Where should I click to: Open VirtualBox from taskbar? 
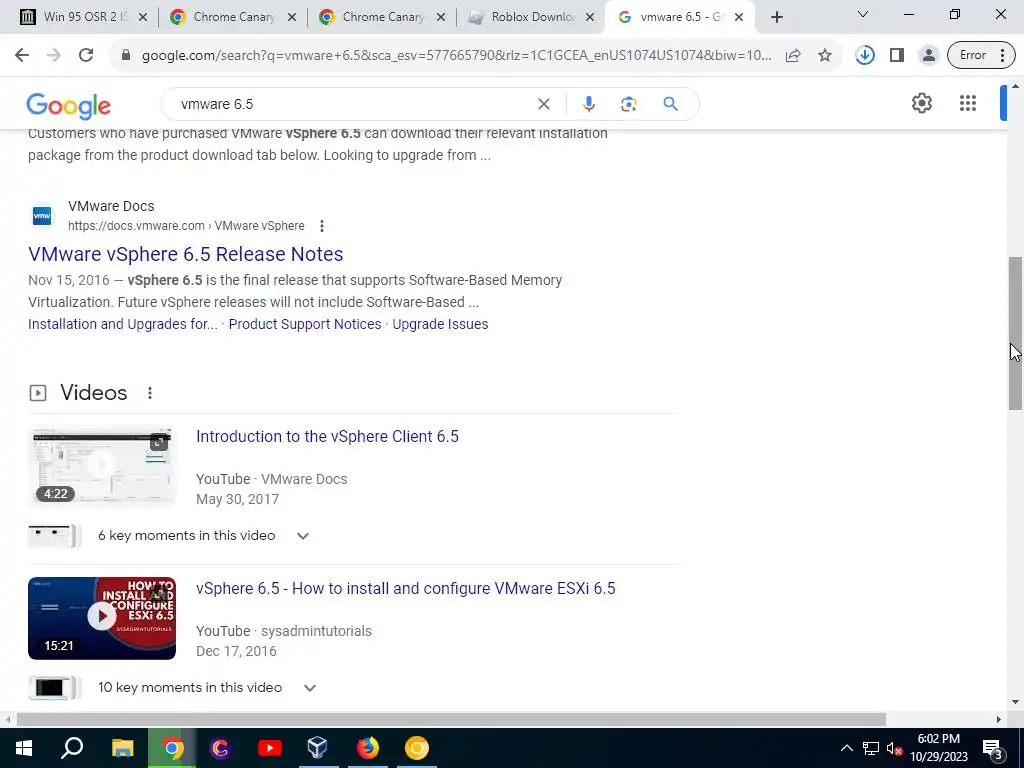pyautogui.click(x=317, y=748)
